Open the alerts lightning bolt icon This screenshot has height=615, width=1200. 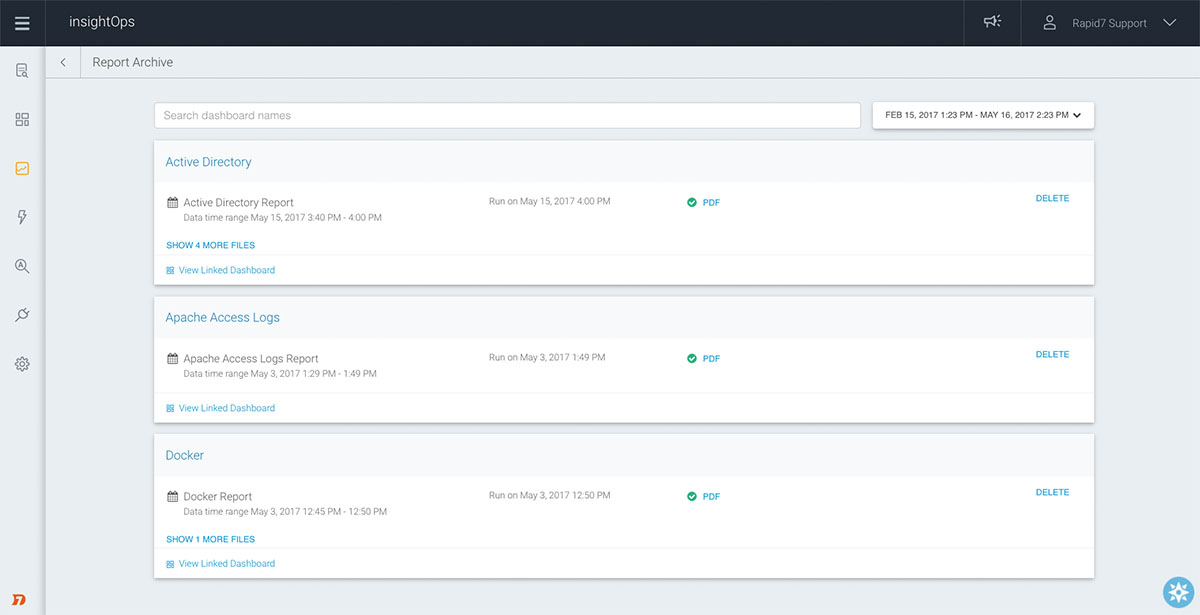22,217
